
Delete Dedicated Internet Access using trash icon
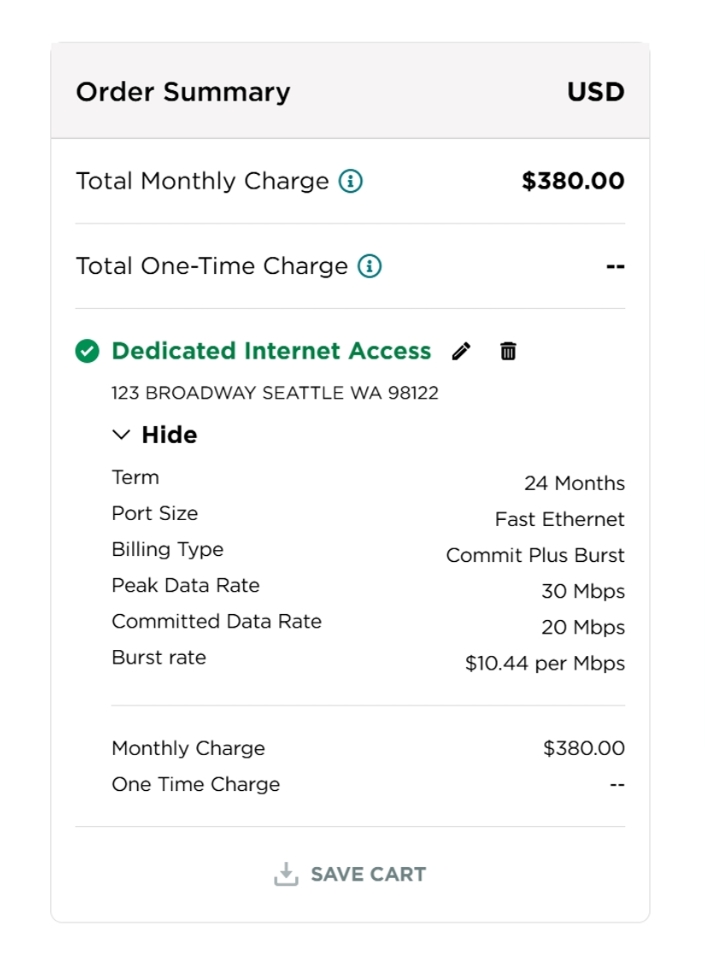point(508,351)
